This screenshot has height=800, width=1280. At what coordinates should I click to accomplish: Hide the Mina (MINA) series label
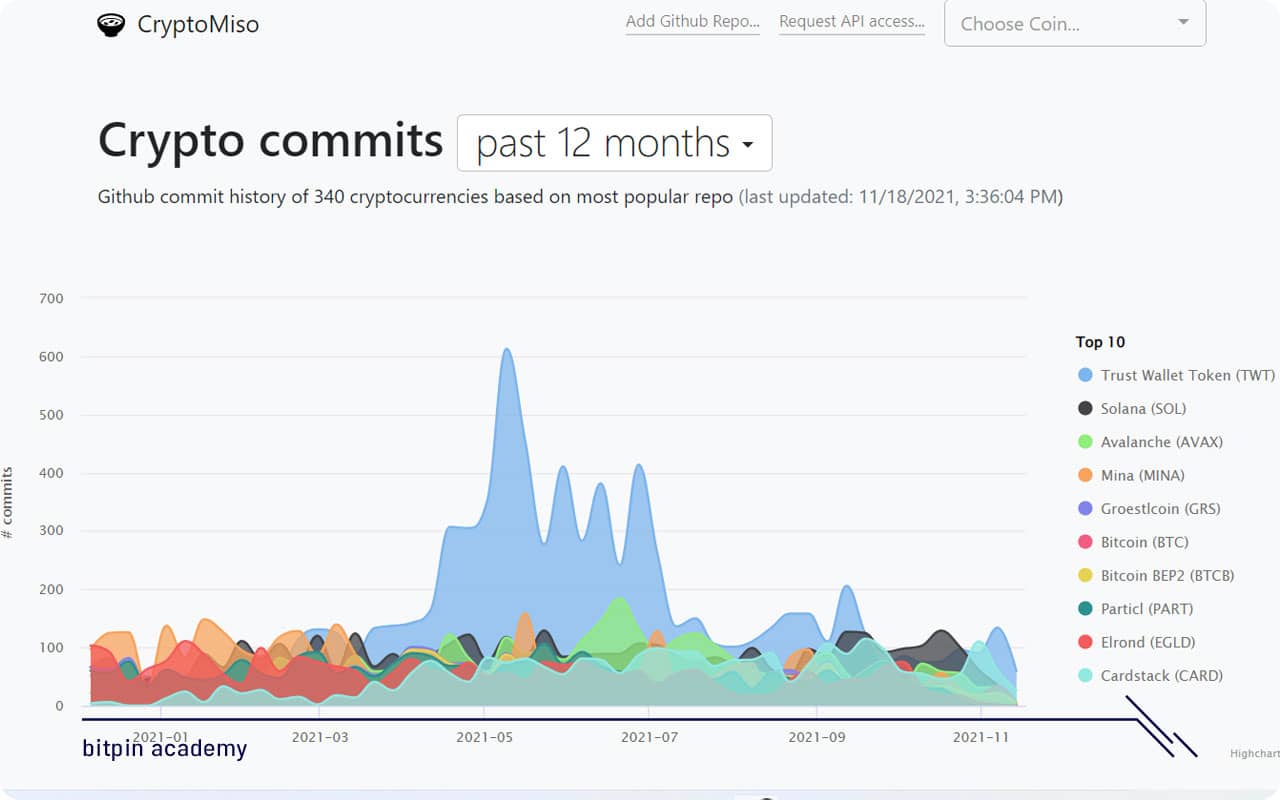pos(1142,475)
